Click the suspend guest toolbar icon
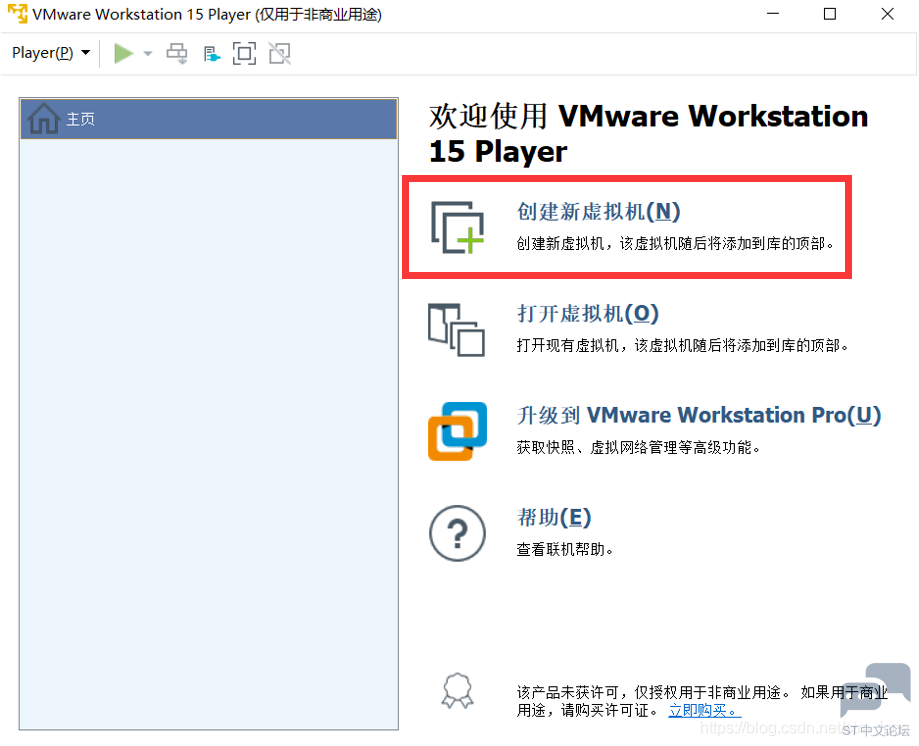919x746 pixels. (x=212, y=54)
